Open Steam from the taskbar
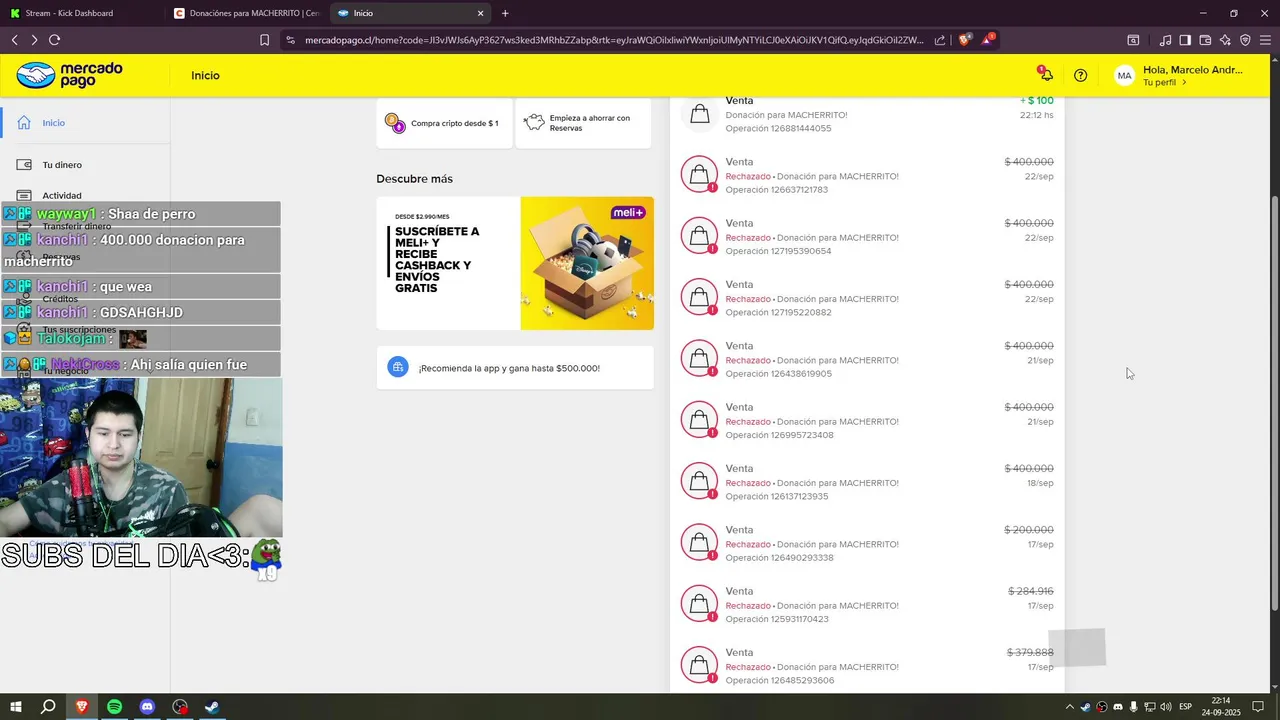The image size is (1280, 720). (x=212, y=707)
